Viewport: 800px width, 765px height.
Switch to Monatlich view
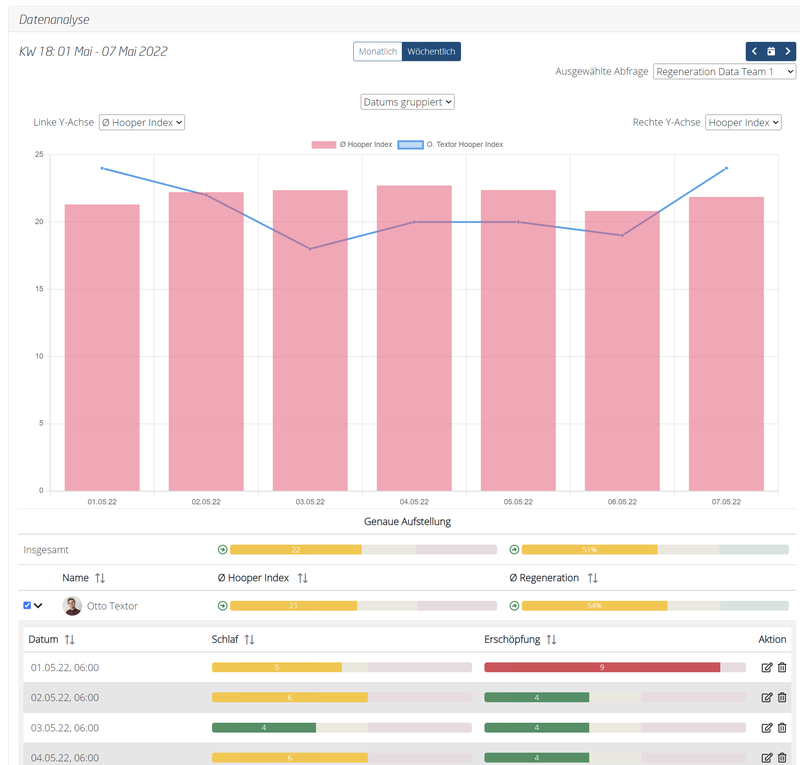click(377, 51)
